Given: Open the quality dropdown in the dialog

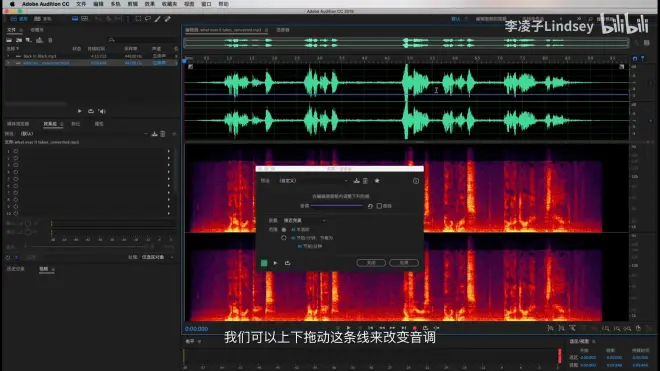Looking at the screenshot, I should coord(304,220).
